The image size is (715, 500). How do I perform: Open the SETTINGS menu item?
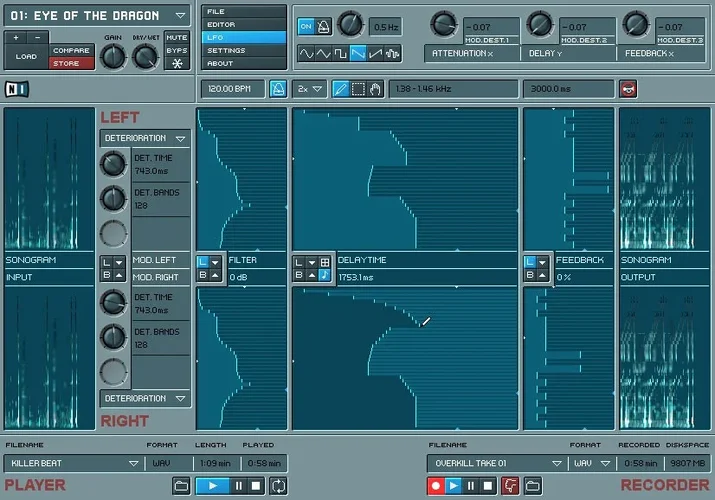244,50
